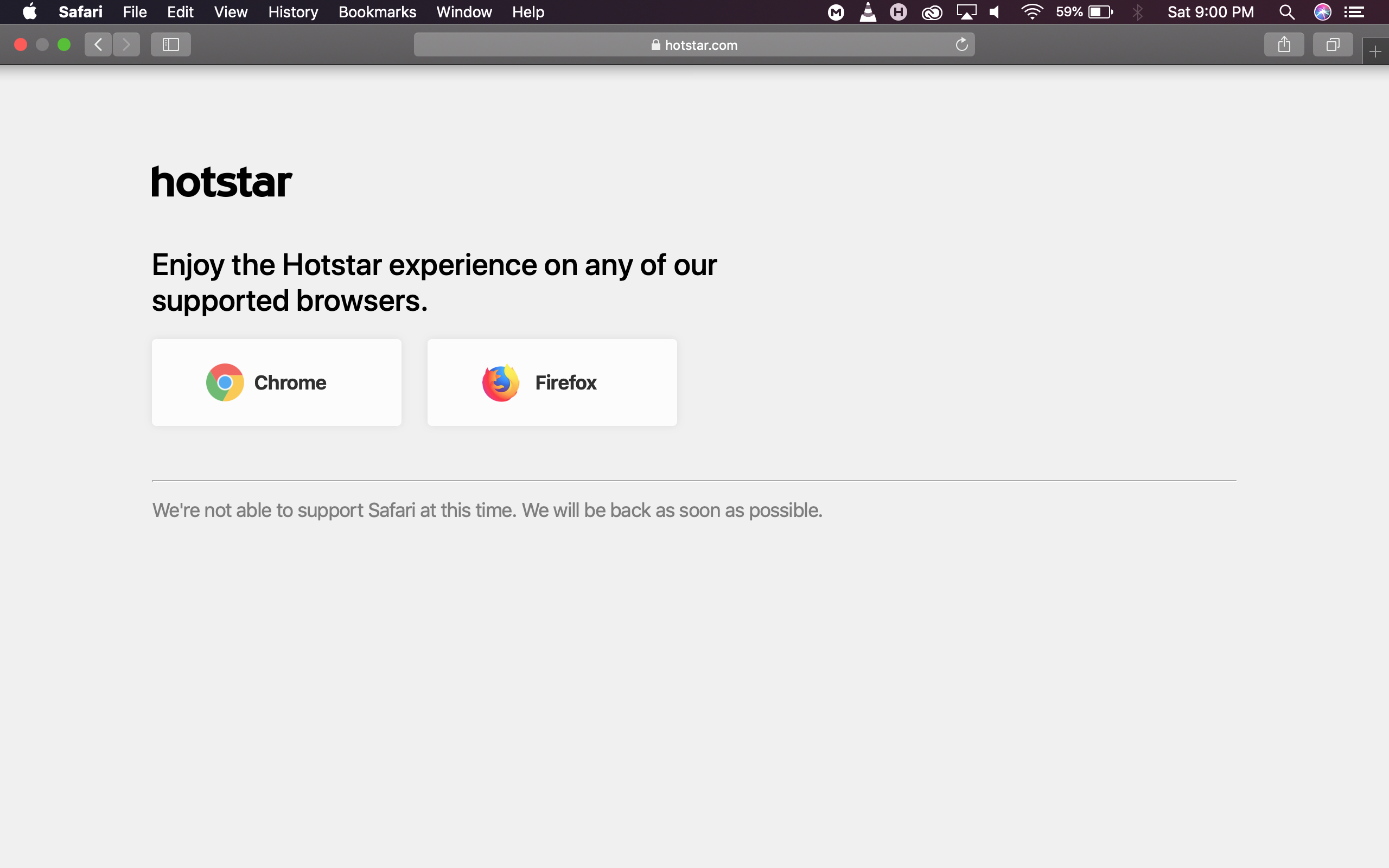Open the H circle menu bar icon
This screenshot has height=868, width=1389.
coord(899,12)
